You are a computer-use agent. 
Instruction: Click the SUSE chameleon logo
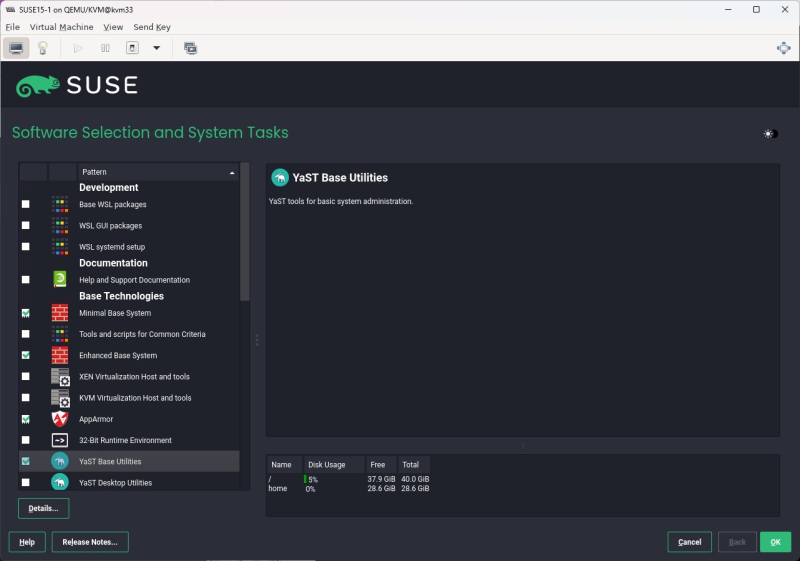(x=38, y=85)
